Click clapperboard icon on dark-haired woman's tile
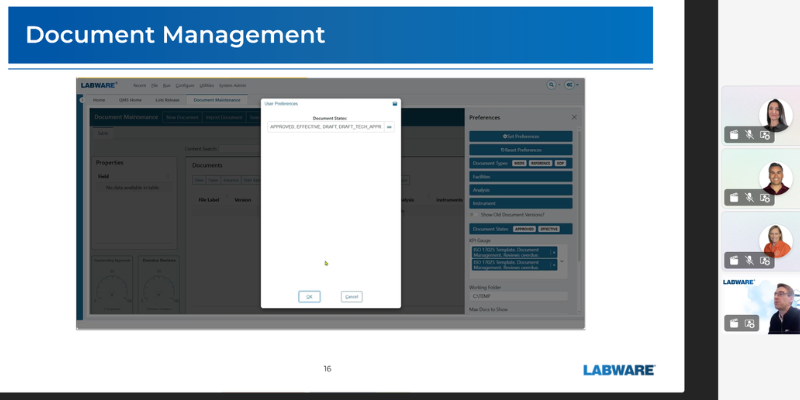Screen dimensions: 800x400 click(734, 135)
